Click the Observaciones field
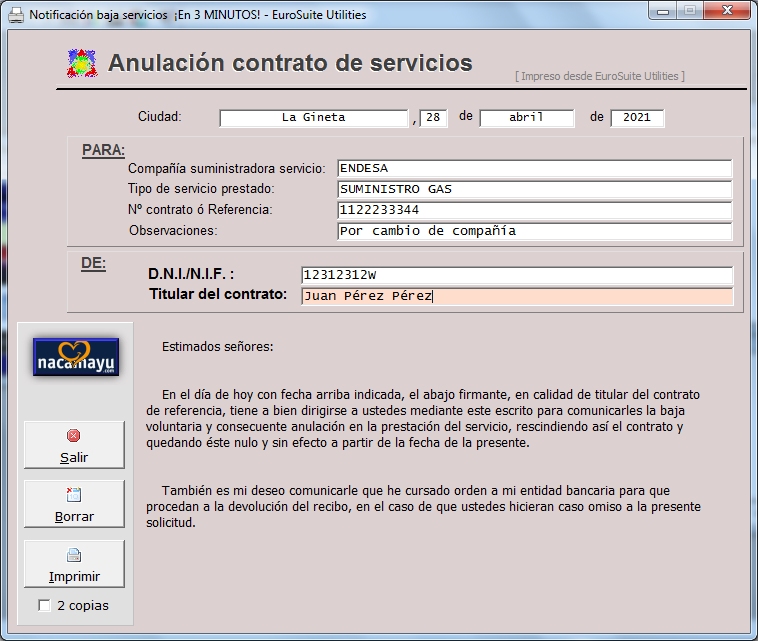Viewport: 758px width, 641px height. coord(534,231)
